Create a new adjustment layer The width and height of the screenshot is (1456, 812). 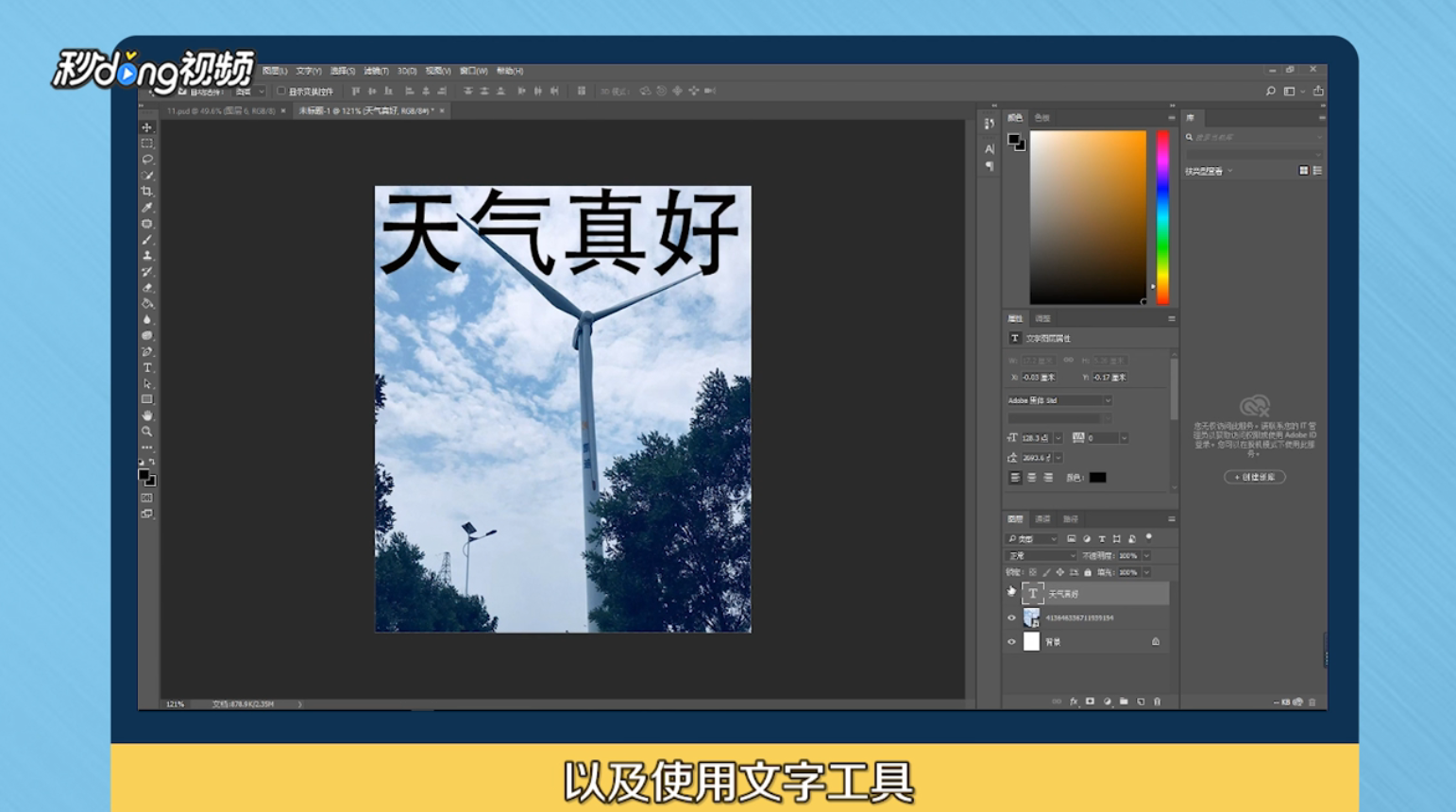click(1107, 702)
